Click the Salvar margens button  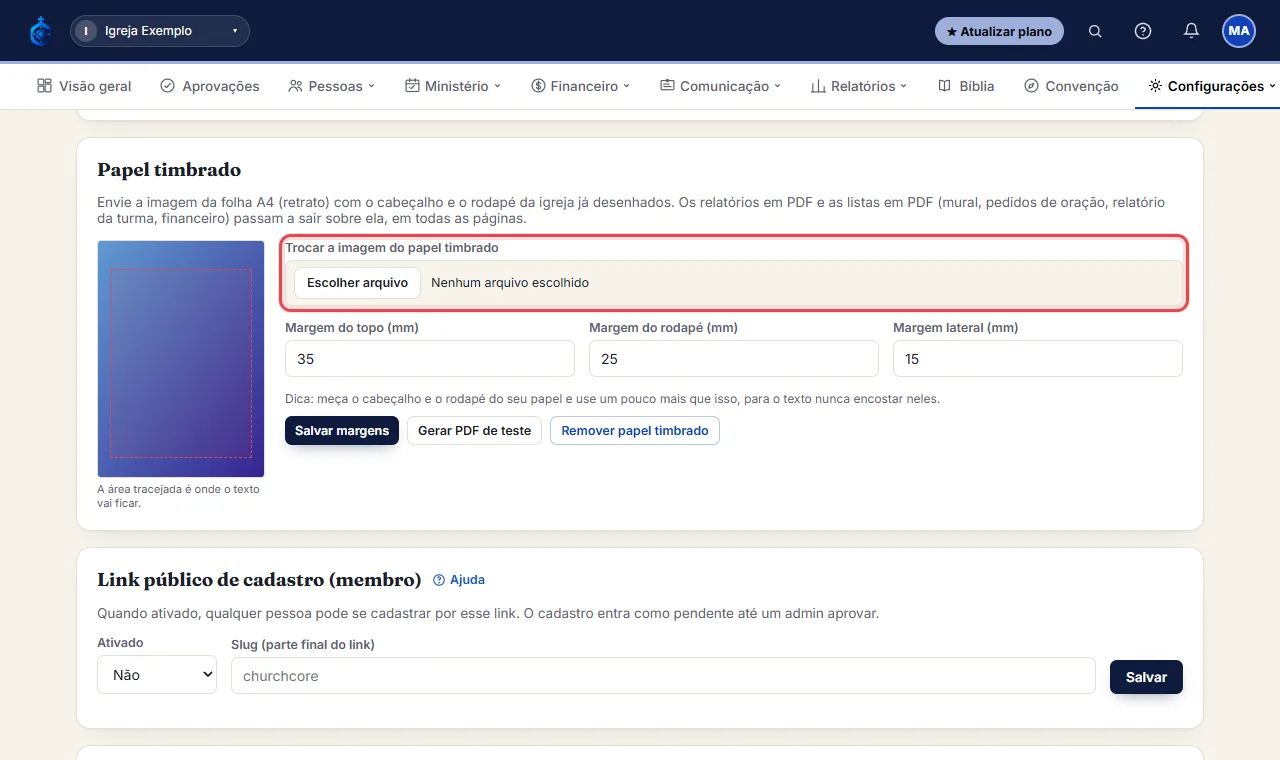click(342, 431)
